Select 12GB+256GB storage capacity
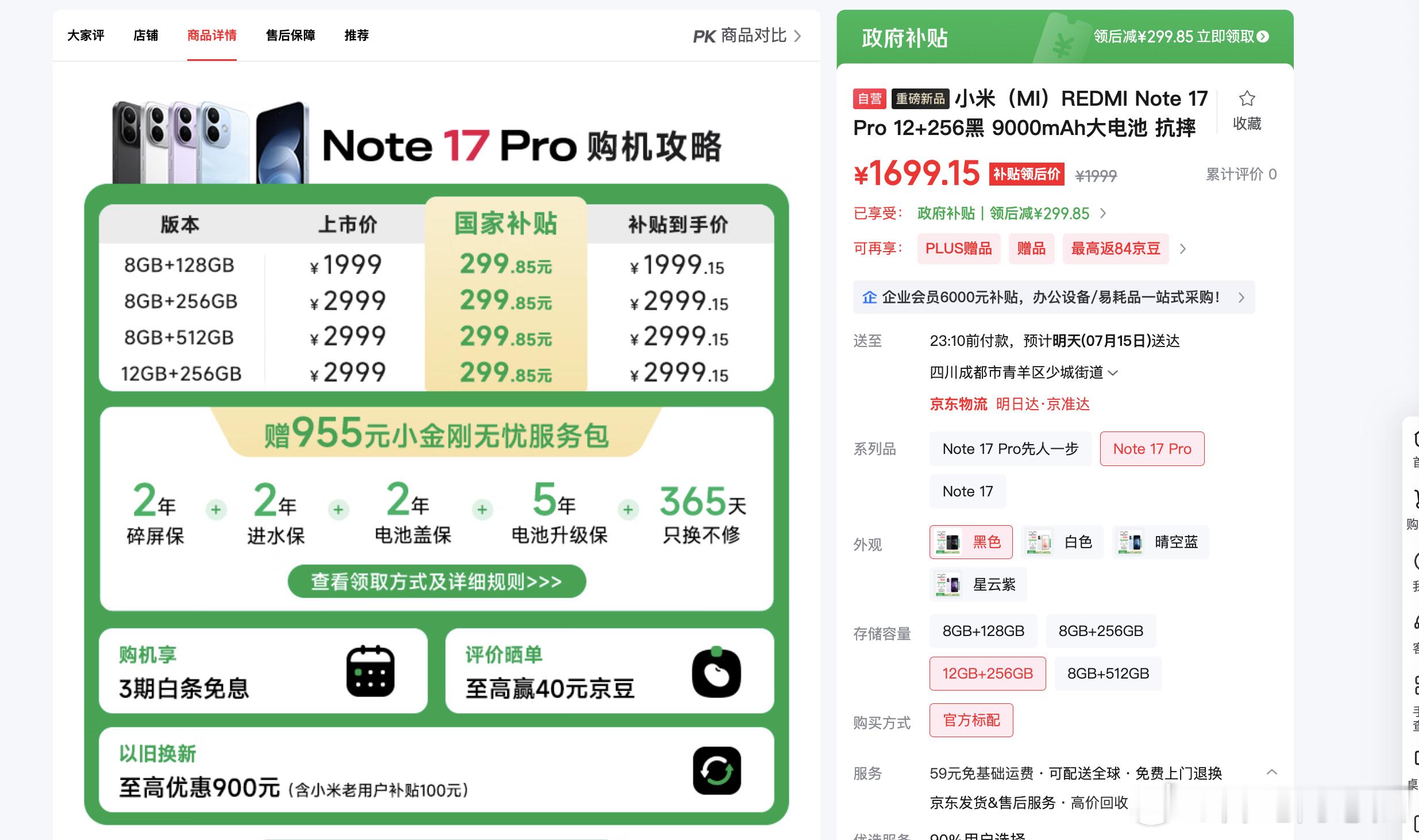The width and height of the screenshot is (1419, 840). tap(988, 673)
